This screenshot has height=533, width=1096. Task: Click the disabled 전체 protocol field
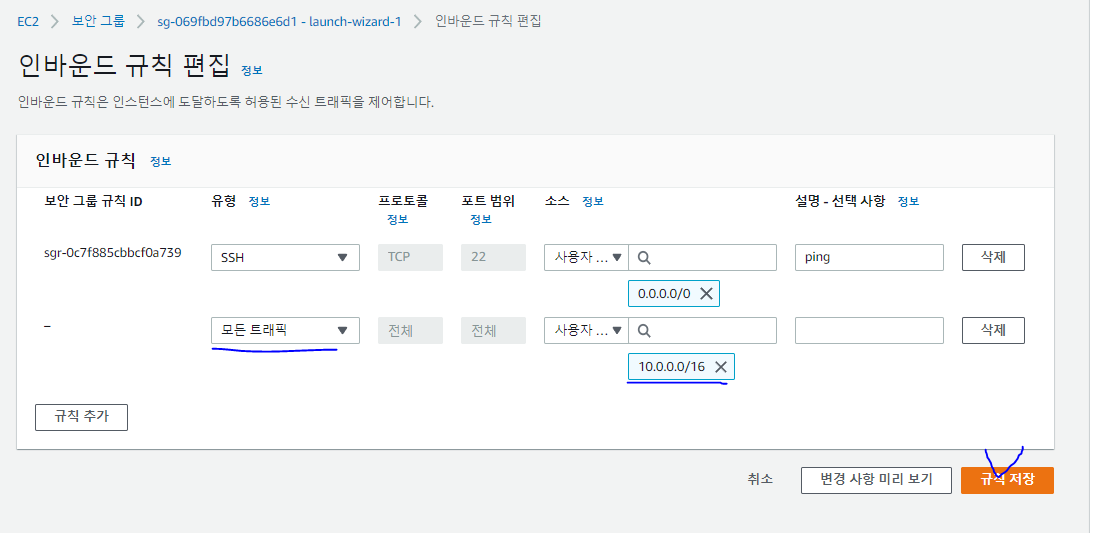[410, 330]
